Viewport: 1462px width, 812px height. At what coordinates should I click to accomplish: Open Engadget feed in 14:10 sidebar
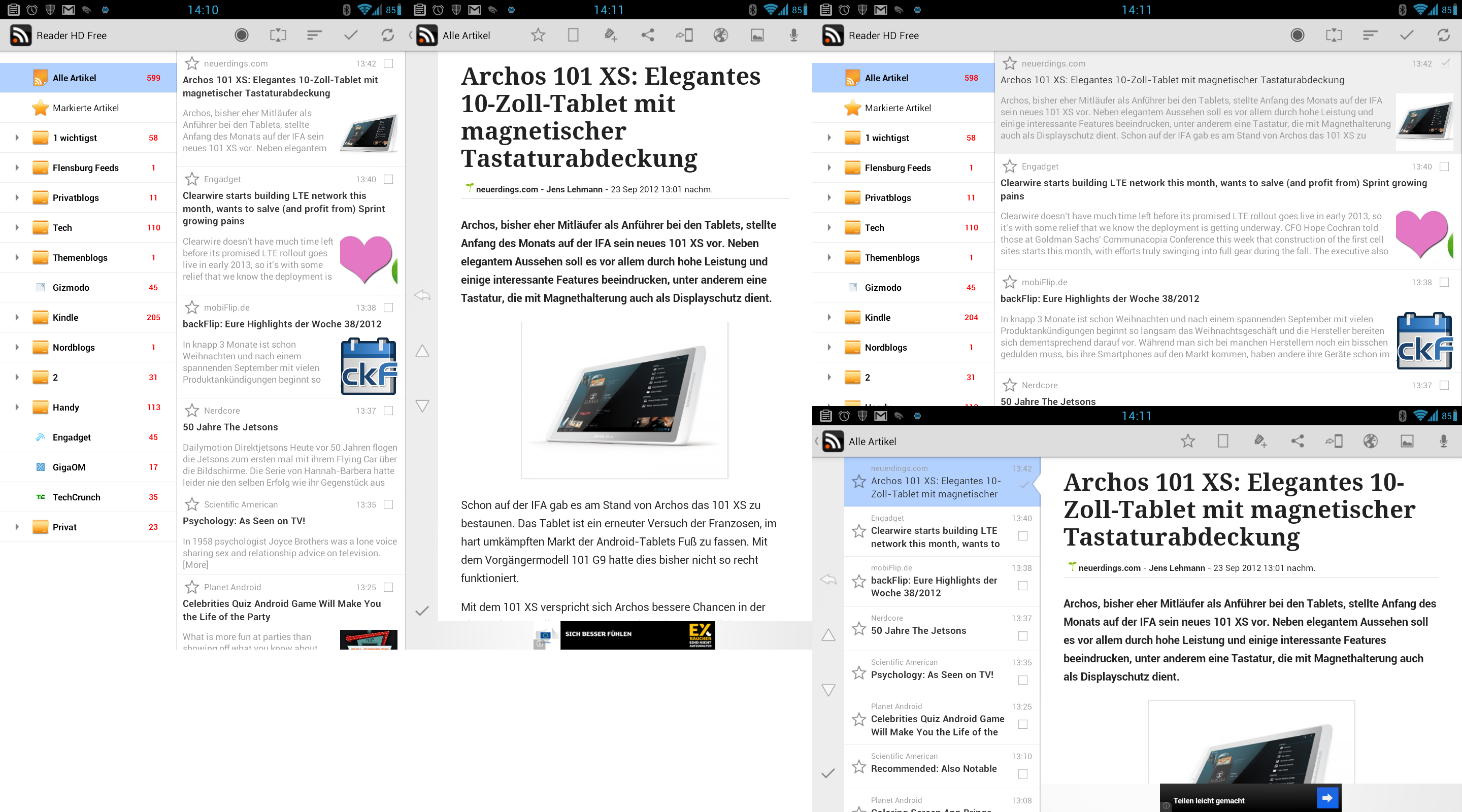(88, 437)
